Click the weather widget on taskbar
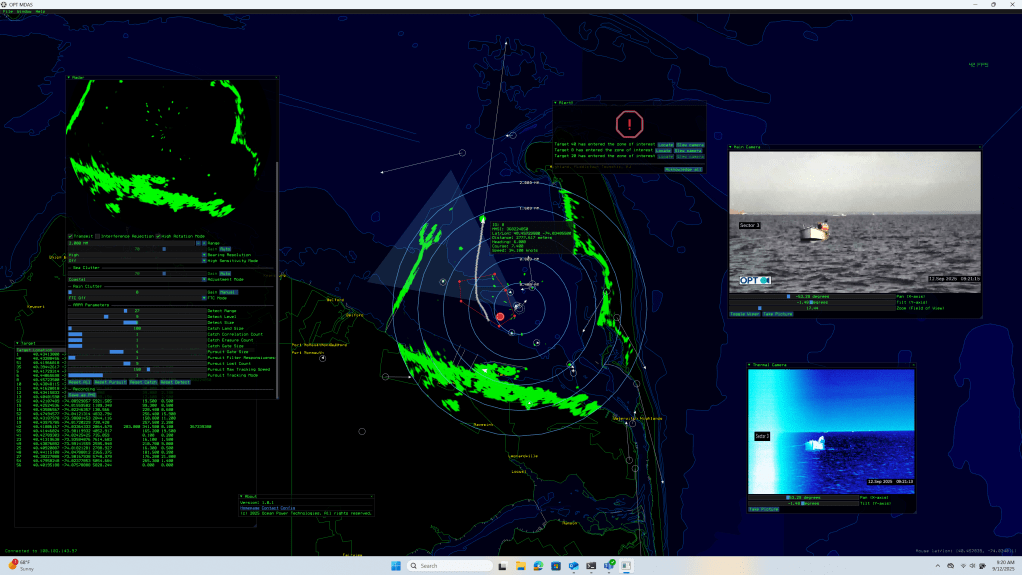 pos(20,565)
